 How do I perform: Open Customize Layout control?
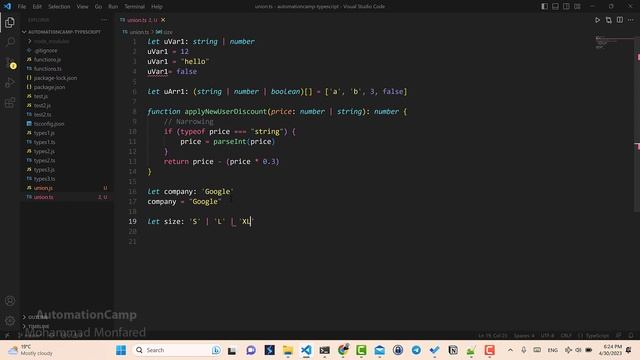[577, 7]
